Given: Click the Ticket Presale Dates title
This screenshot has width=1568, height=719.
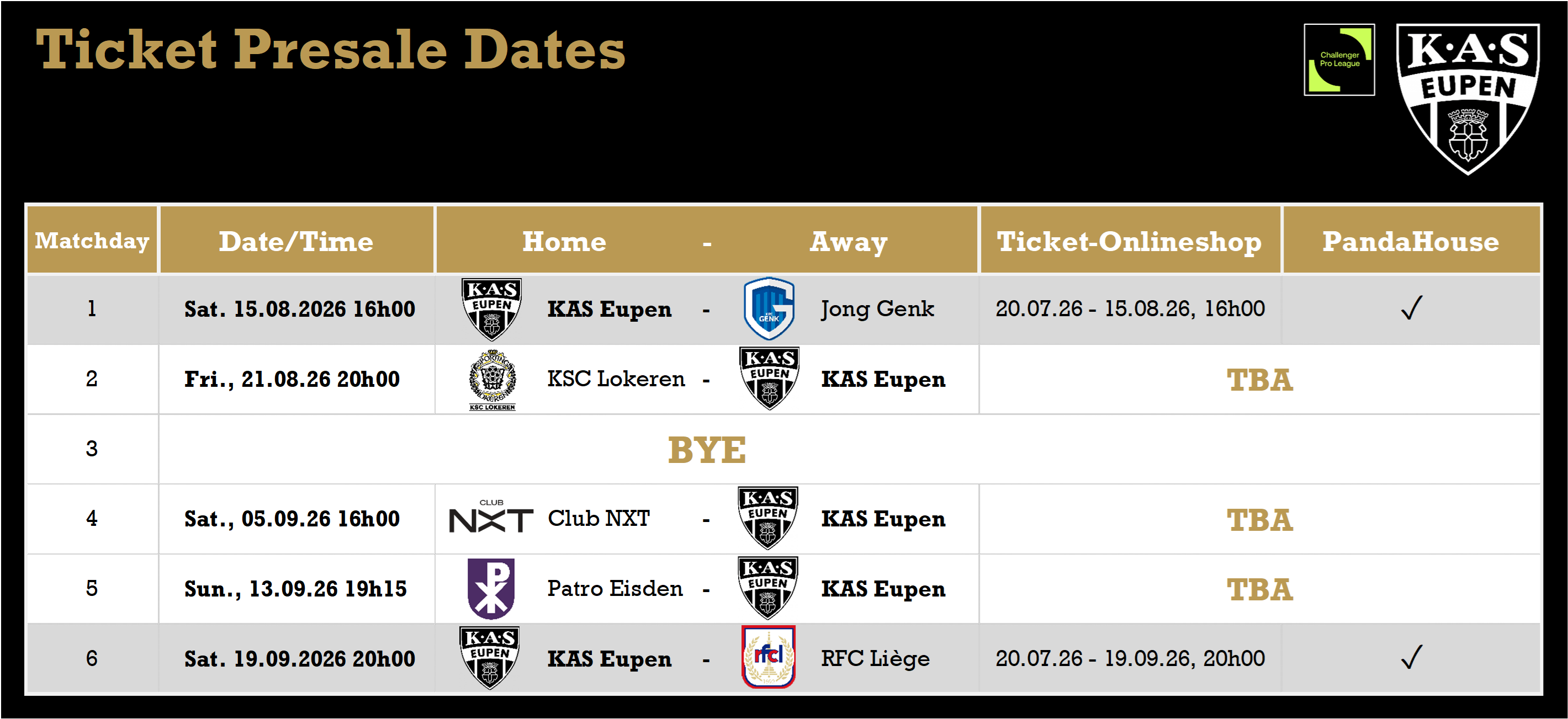Looking at the screenshot, I should [331, 50].
